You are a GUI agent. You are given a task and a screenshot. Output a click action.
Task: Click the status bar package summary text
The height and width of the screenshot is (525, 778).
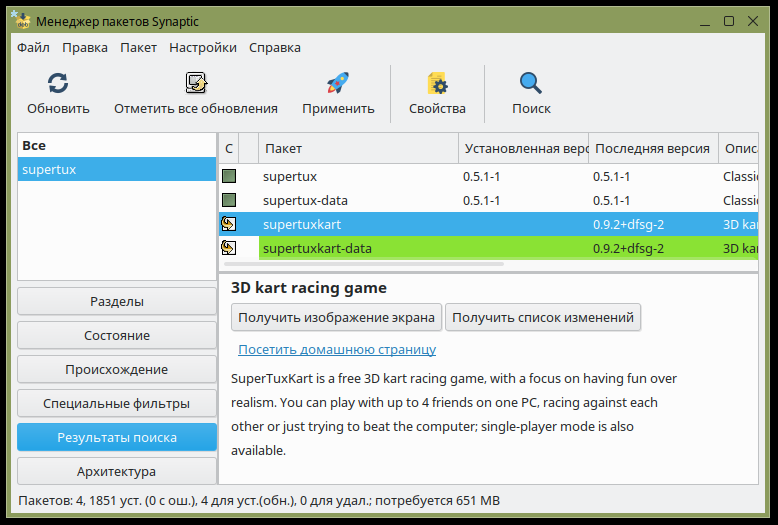259,500
